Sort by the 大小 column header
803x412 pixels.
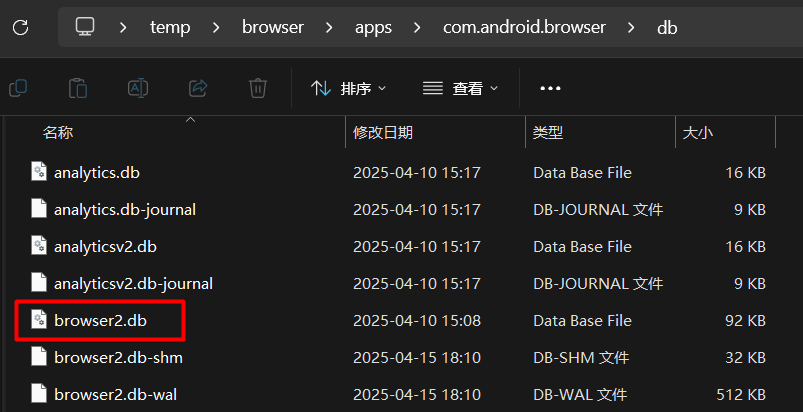pyautogui.click(x=698, y=133)
